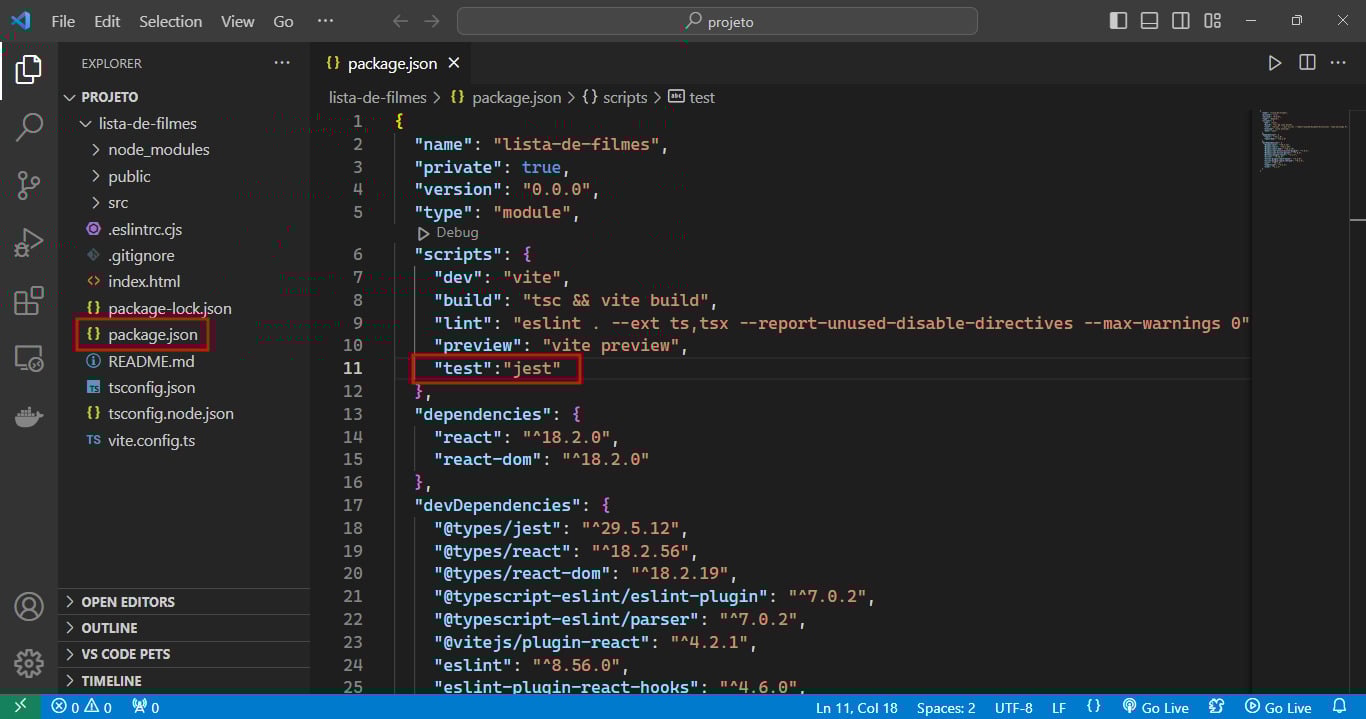Expand the OUTLINE section
Screen dimensions: 1366x719
coord(109,628)
